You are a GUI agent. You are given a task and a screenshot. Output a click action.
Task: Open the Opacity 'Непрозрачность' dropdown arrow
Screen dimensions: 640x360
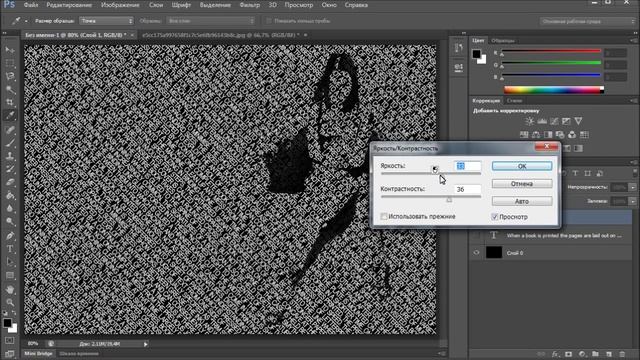(632, 187)
